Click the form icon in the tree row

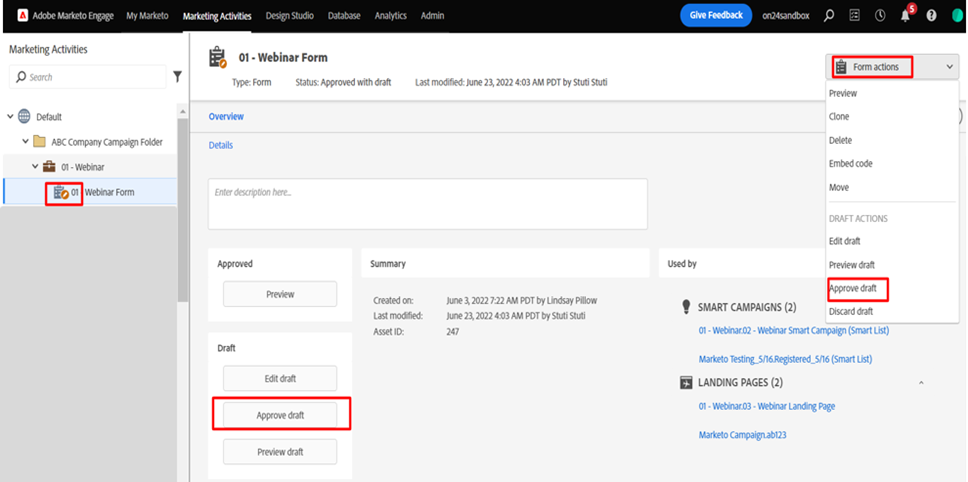[x=60, y=193]
